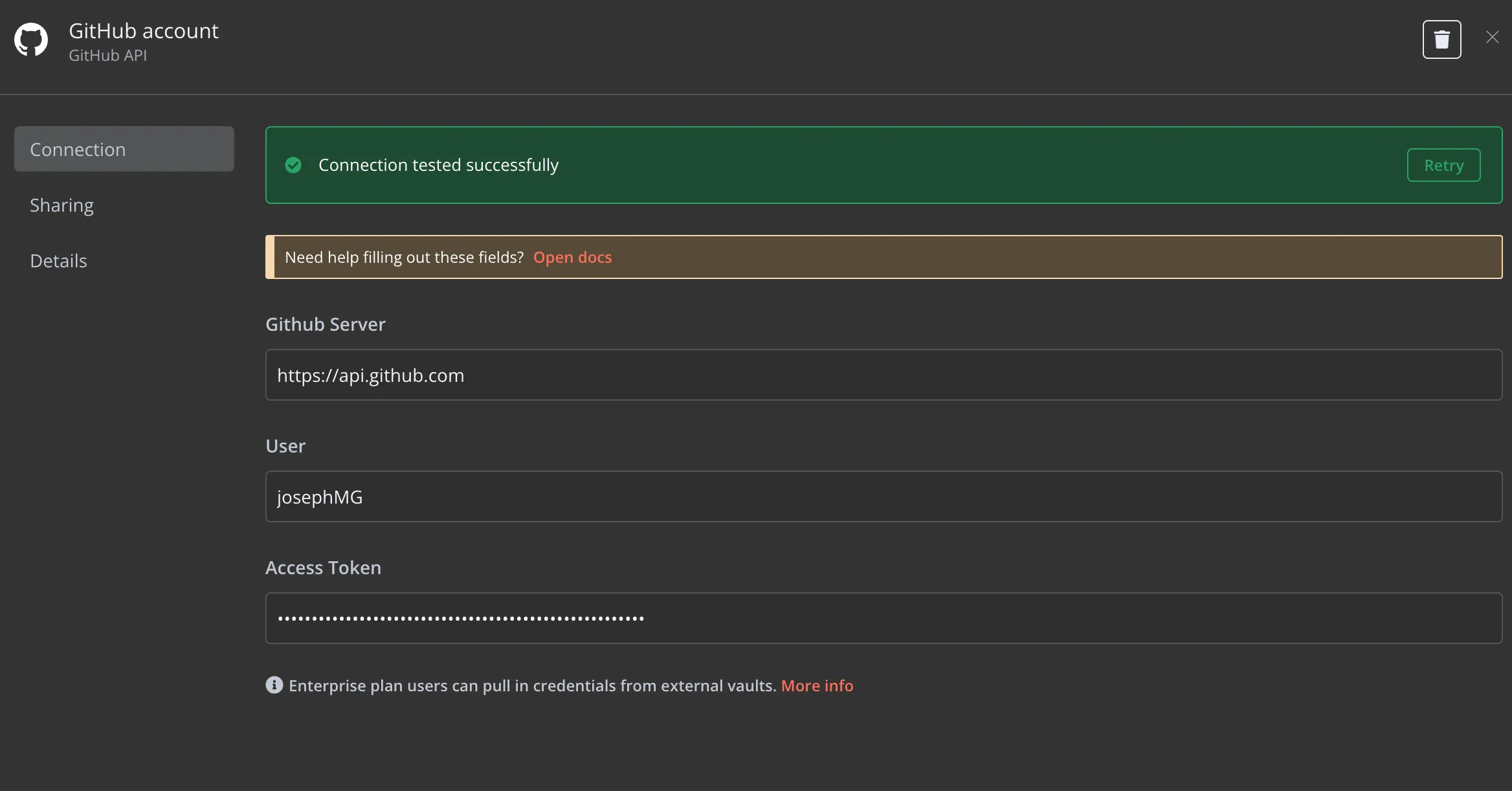Open the Connection tab
This screenshot has height=791, width=1512.
pos(124,149)
